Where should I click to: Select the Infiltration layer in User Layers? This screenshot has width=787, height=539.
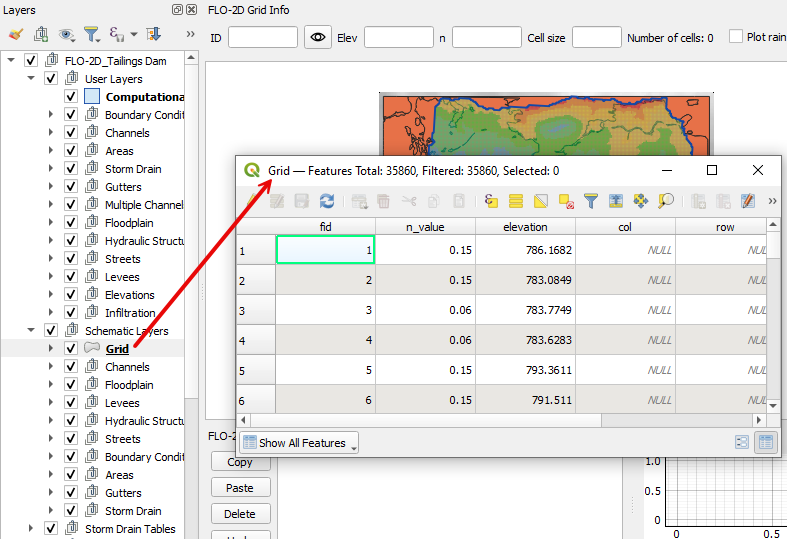tap(129, 313)
